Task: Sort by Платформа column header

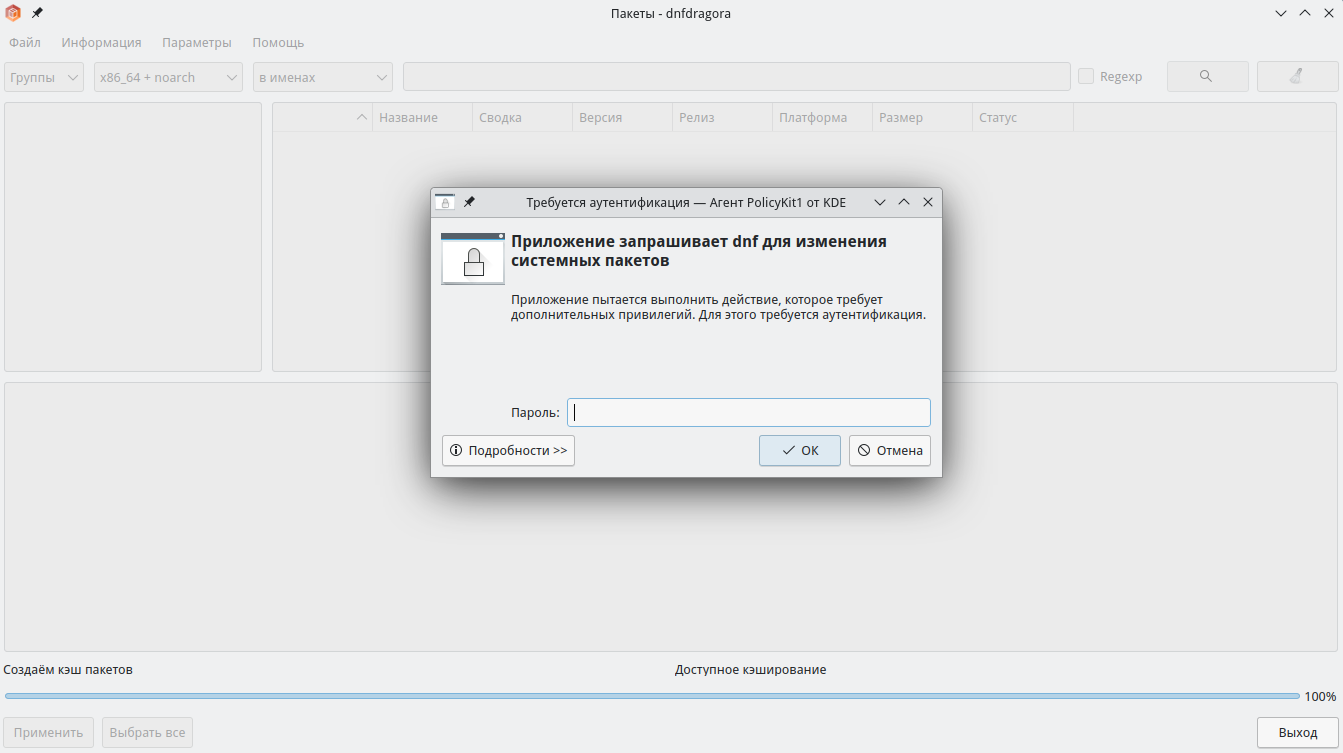Action: click(x=822, y=117)
